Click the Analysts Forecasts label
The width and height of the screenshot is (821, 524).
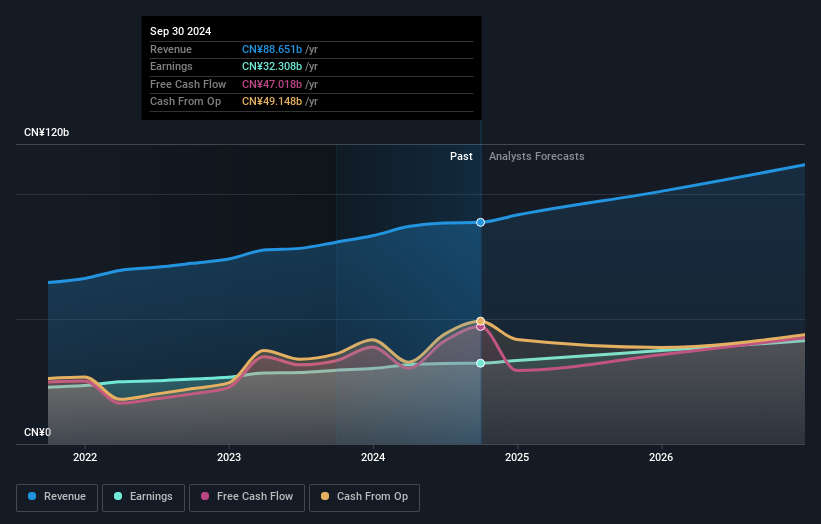coord(537,157)
